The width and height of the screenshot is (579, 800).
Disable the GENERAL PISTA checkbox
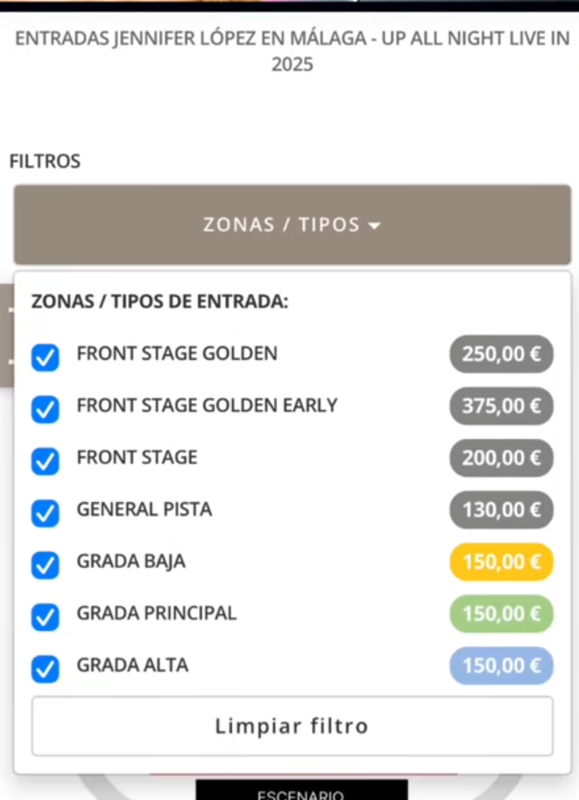point(45,513)
